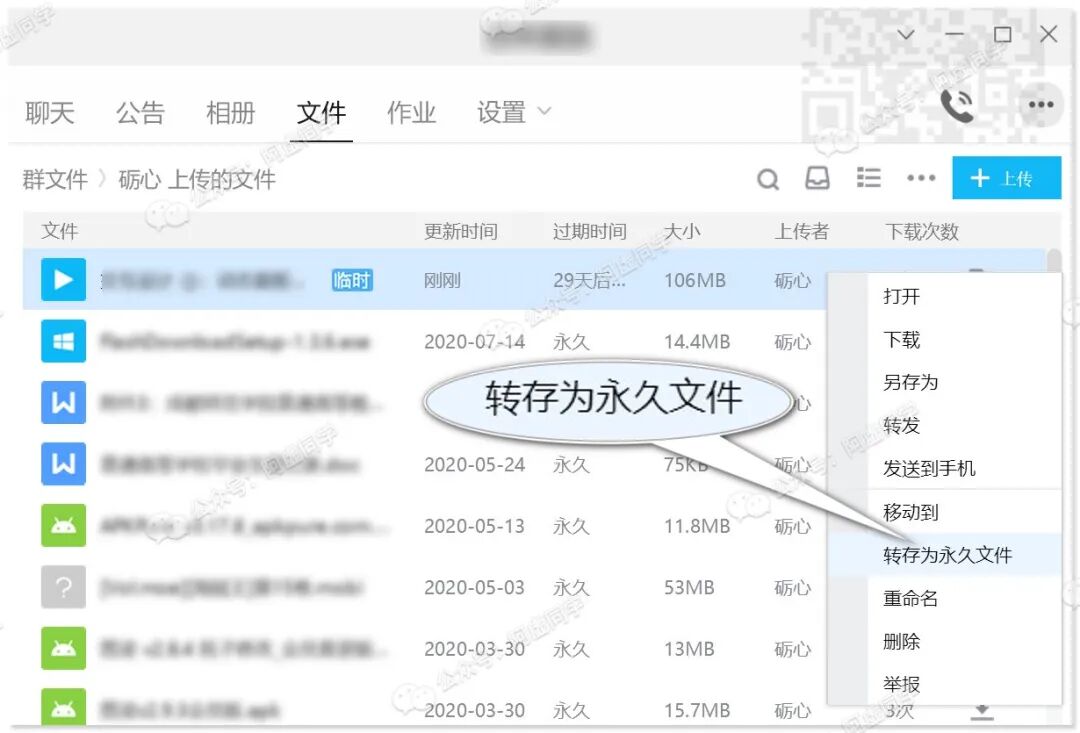The height and width of the screenshot is (733, 1080).
Task: Open the file inbox tray icon
Action: tap(818, 178)
